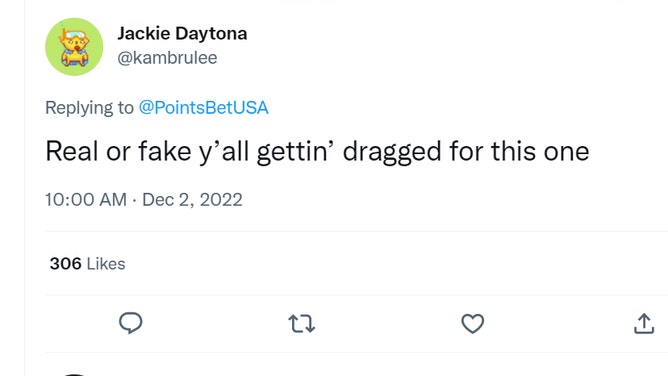This screenshot has height=376, width=668.
Task: Open the @kambrulee handle
Action: (x=167, y=58)
